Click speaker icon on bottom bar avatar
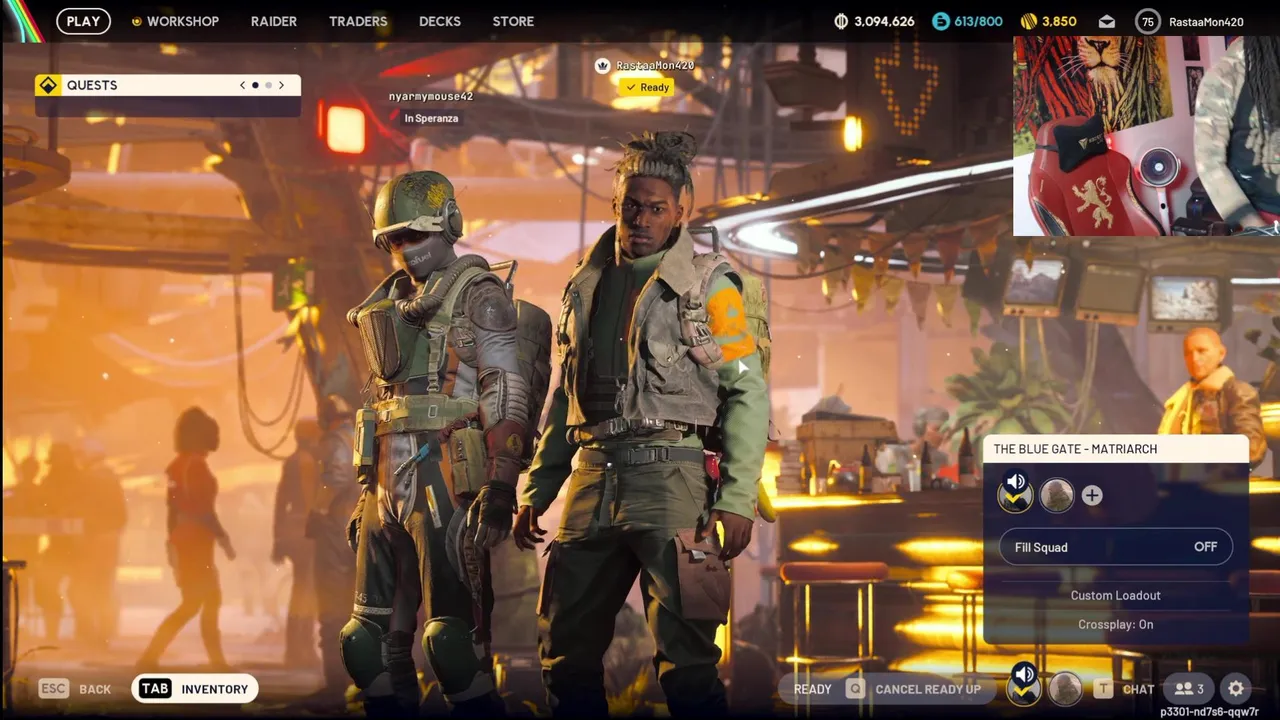Viewport: 1280px width, 720px height. (x=1024, y=676)
